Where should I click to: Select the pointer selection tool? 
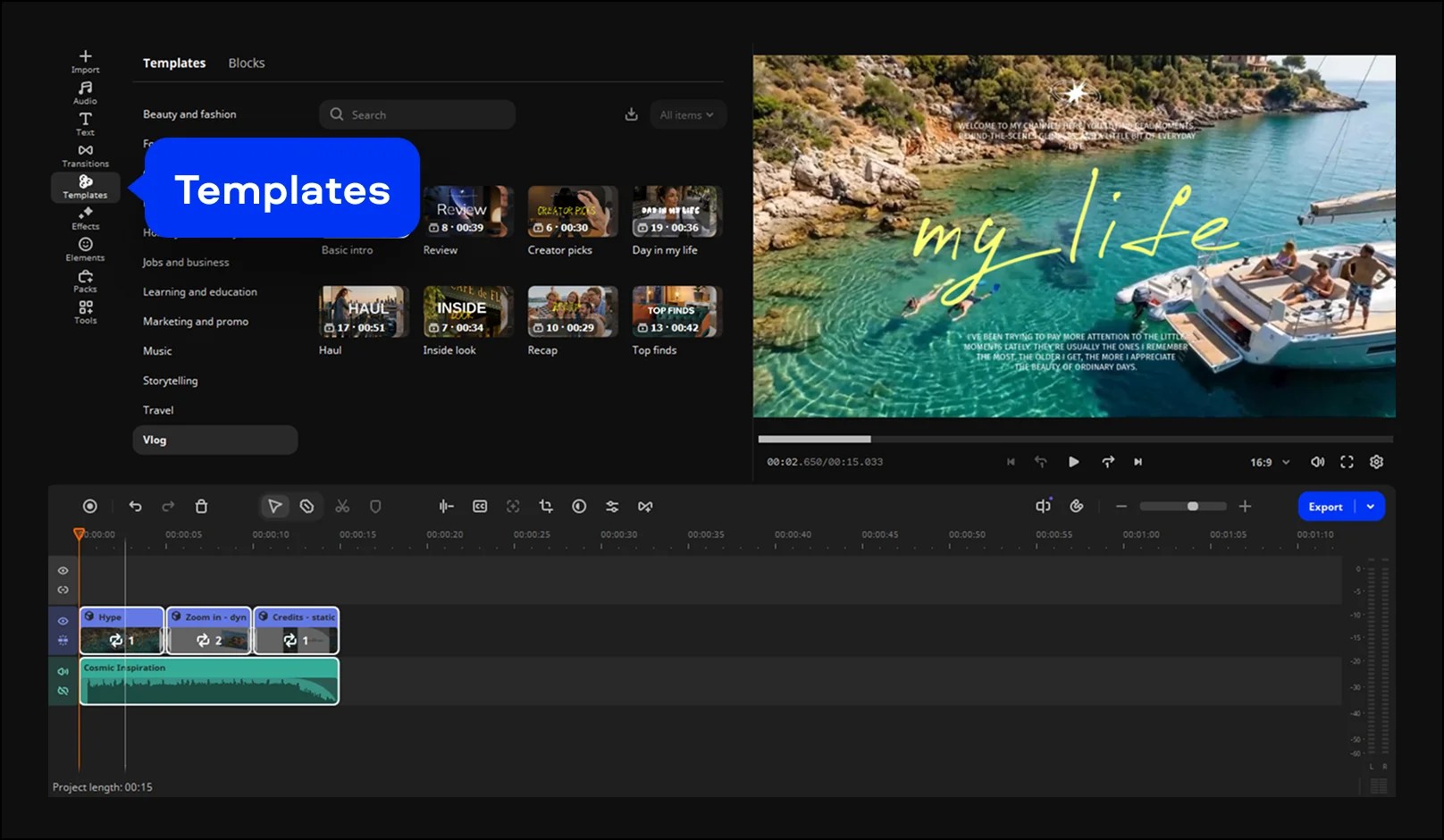click(x=274, y=507)
